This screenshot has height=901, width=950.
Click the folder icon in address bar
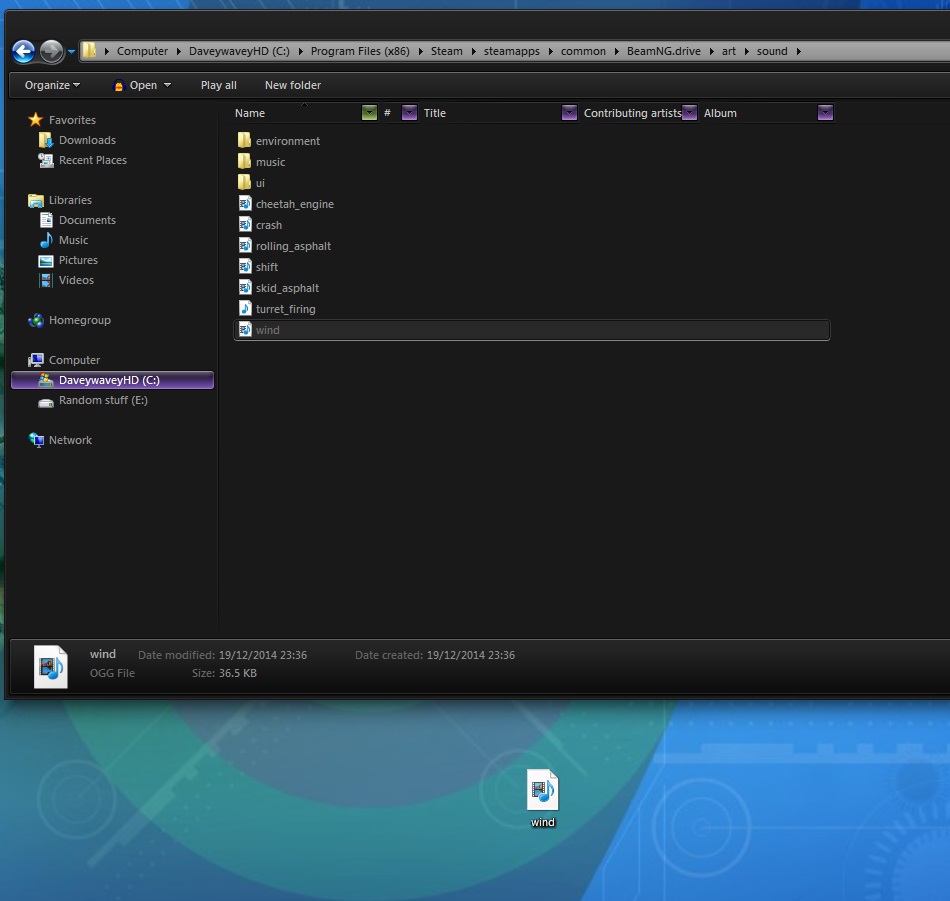[90, 50]
